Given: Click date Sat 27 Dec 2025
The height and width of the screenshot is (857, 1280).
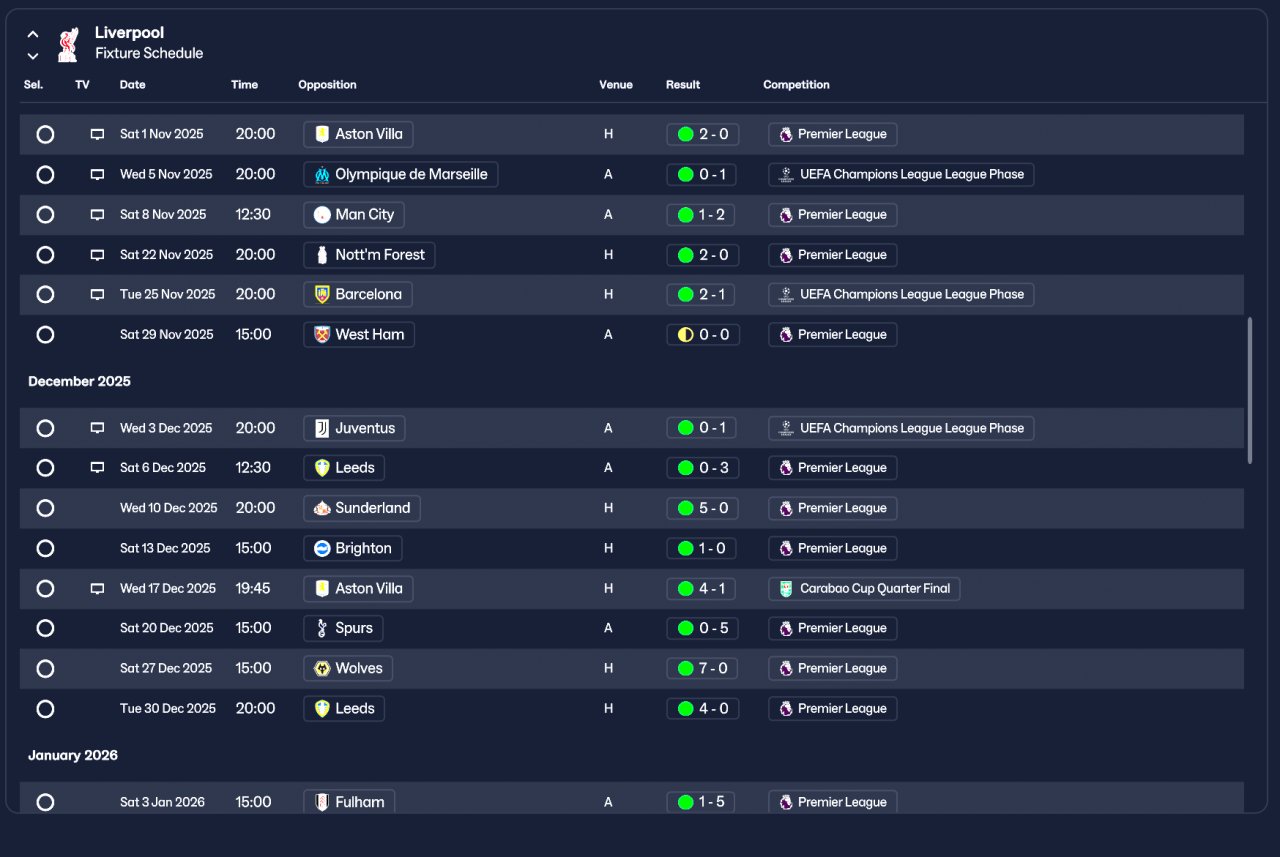Looking at the screenshot, I should point(166,668).
